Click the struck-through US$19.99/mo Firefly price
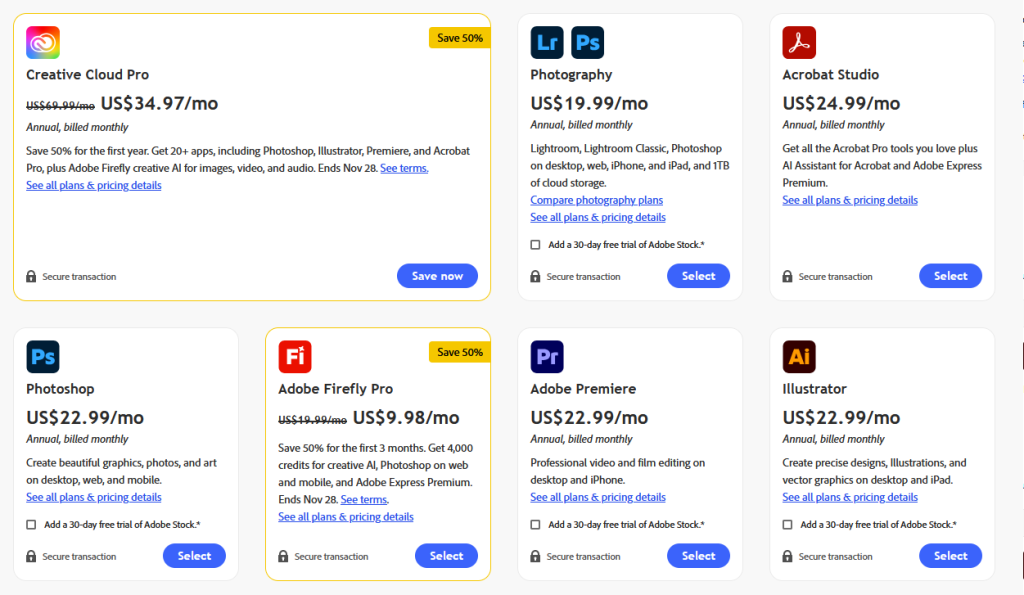 point(312,420)
